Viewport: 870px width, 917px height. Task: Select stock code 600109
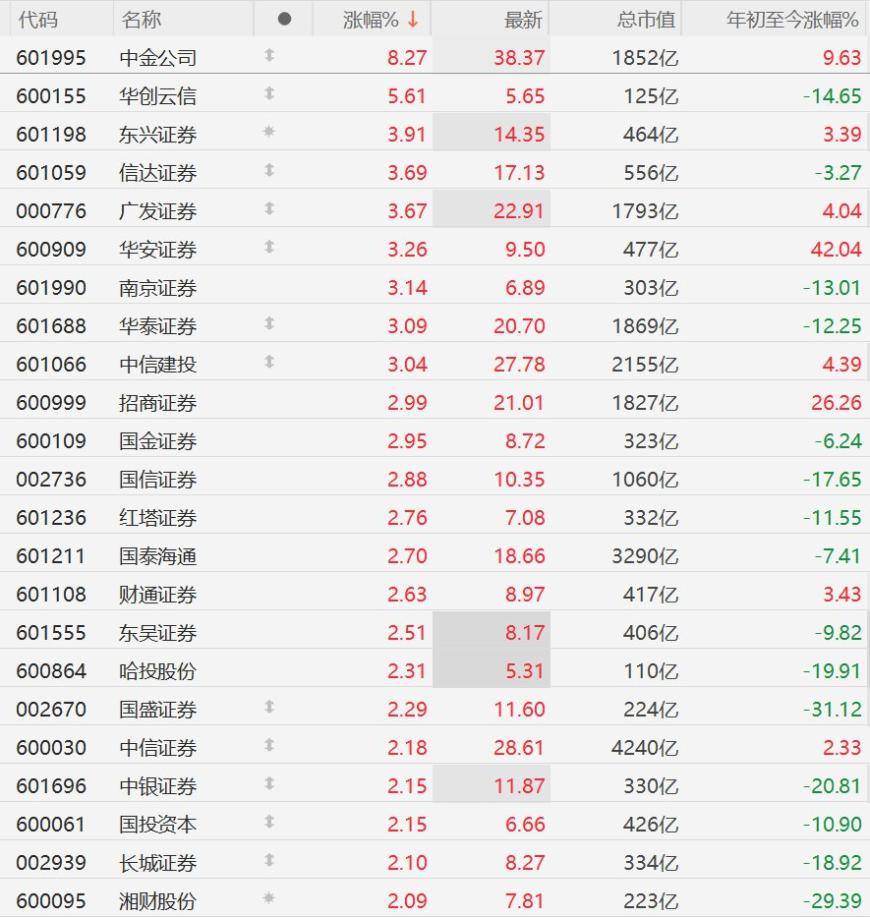coord(51,441)
